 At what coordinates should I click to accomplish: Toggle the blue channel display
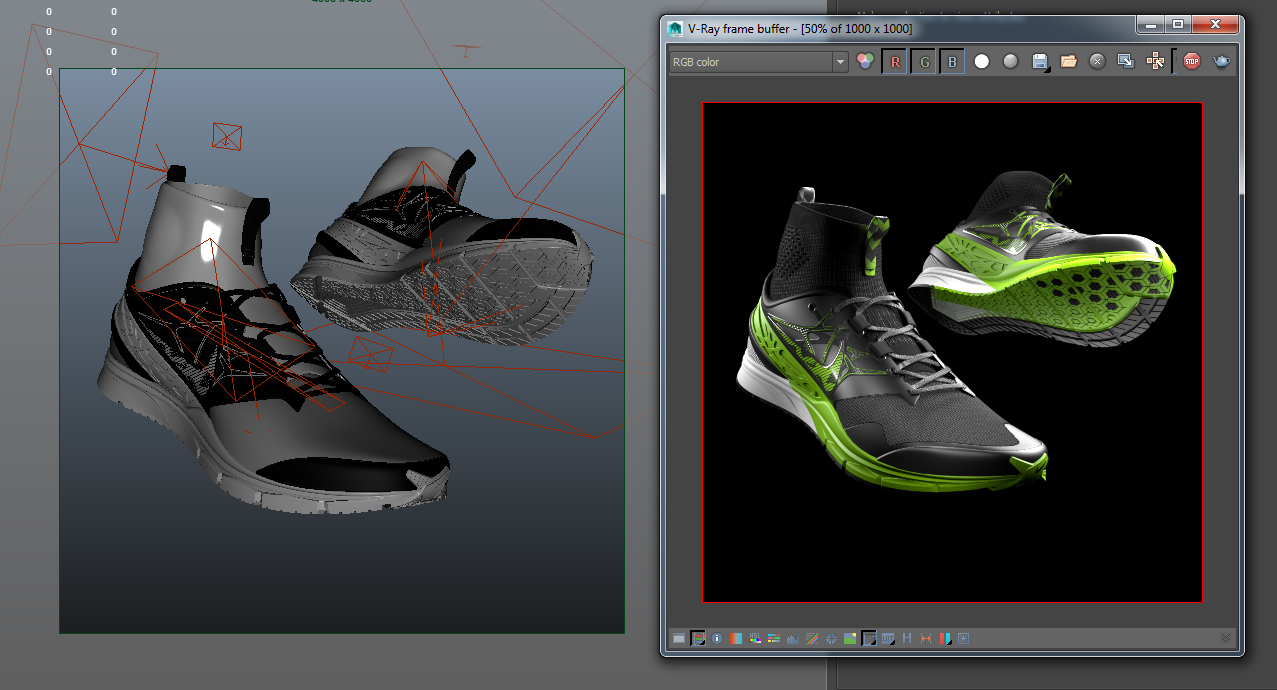tap(952, 61)
